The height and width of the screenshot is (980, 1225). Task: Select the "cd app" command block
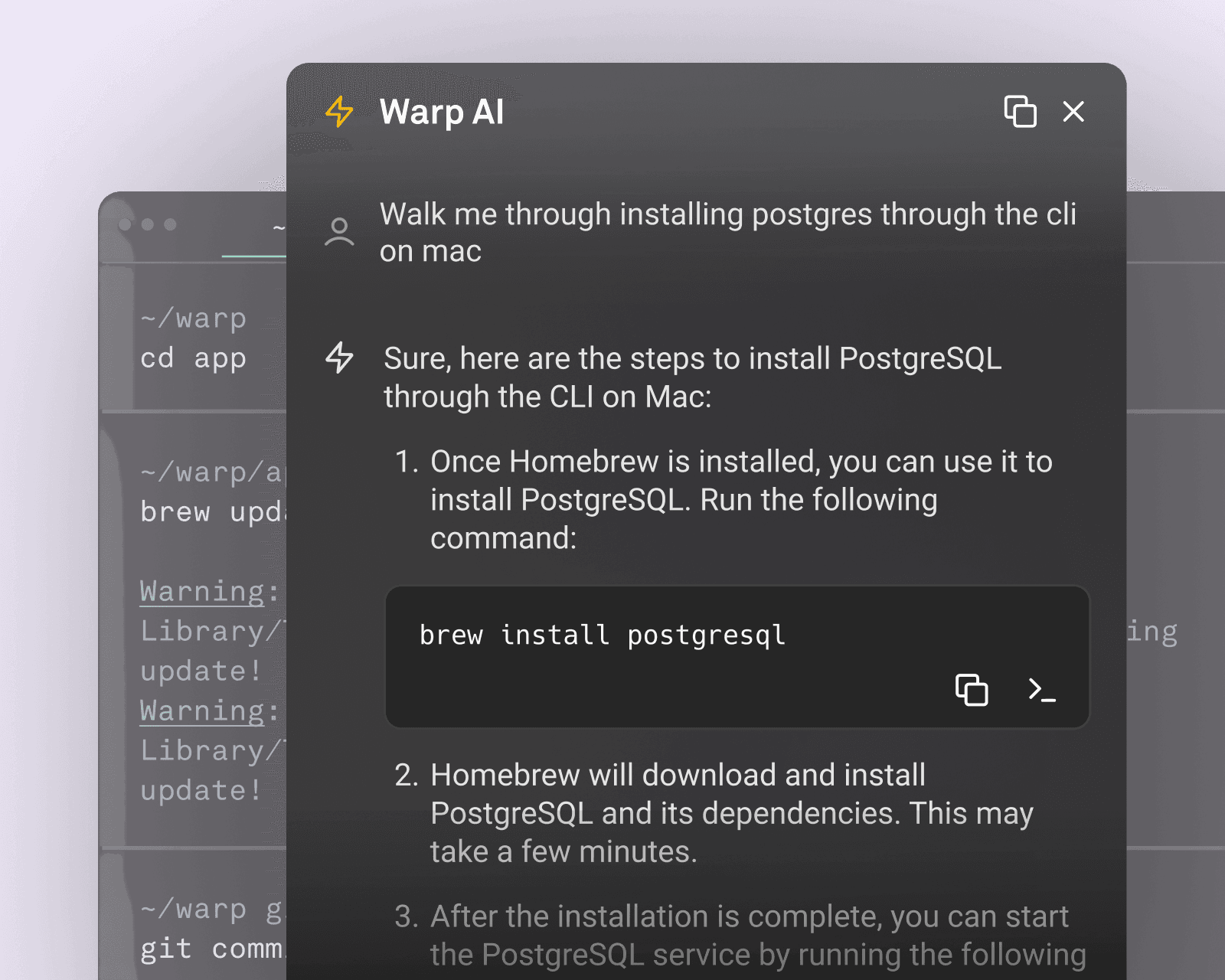(193, 358)
